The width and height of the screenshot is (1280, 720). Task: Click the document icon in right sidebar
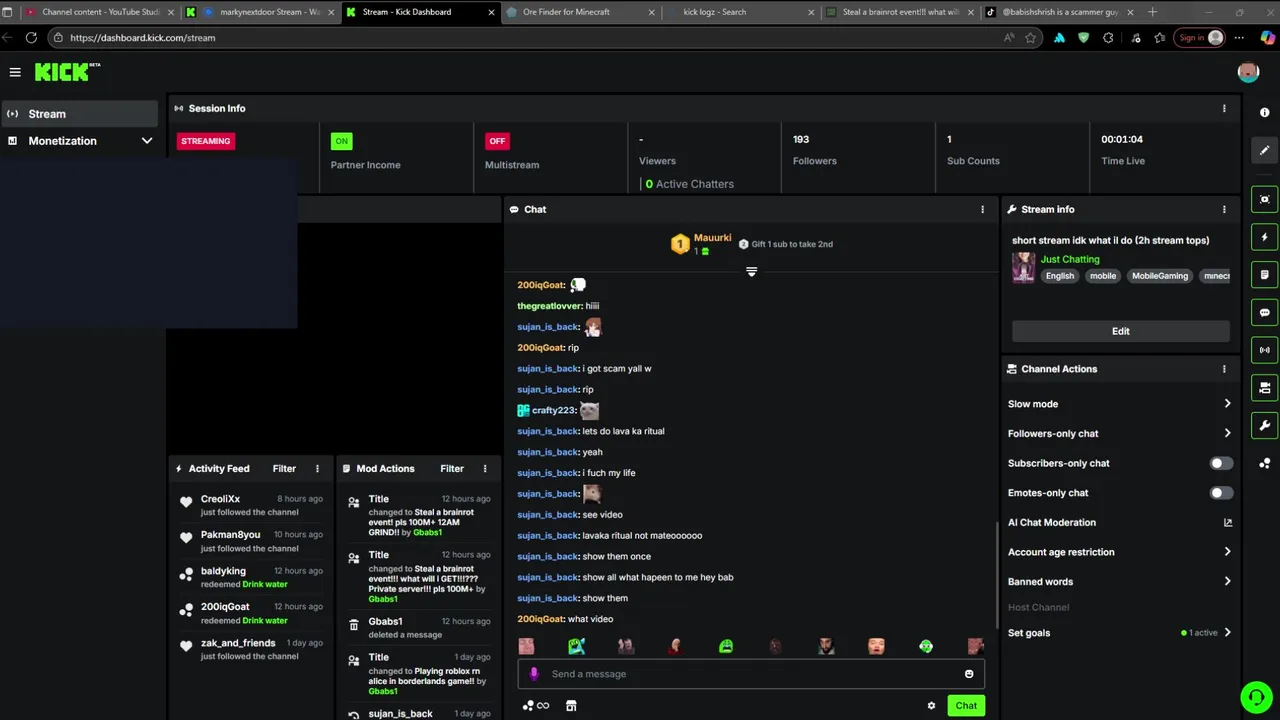1265,275
